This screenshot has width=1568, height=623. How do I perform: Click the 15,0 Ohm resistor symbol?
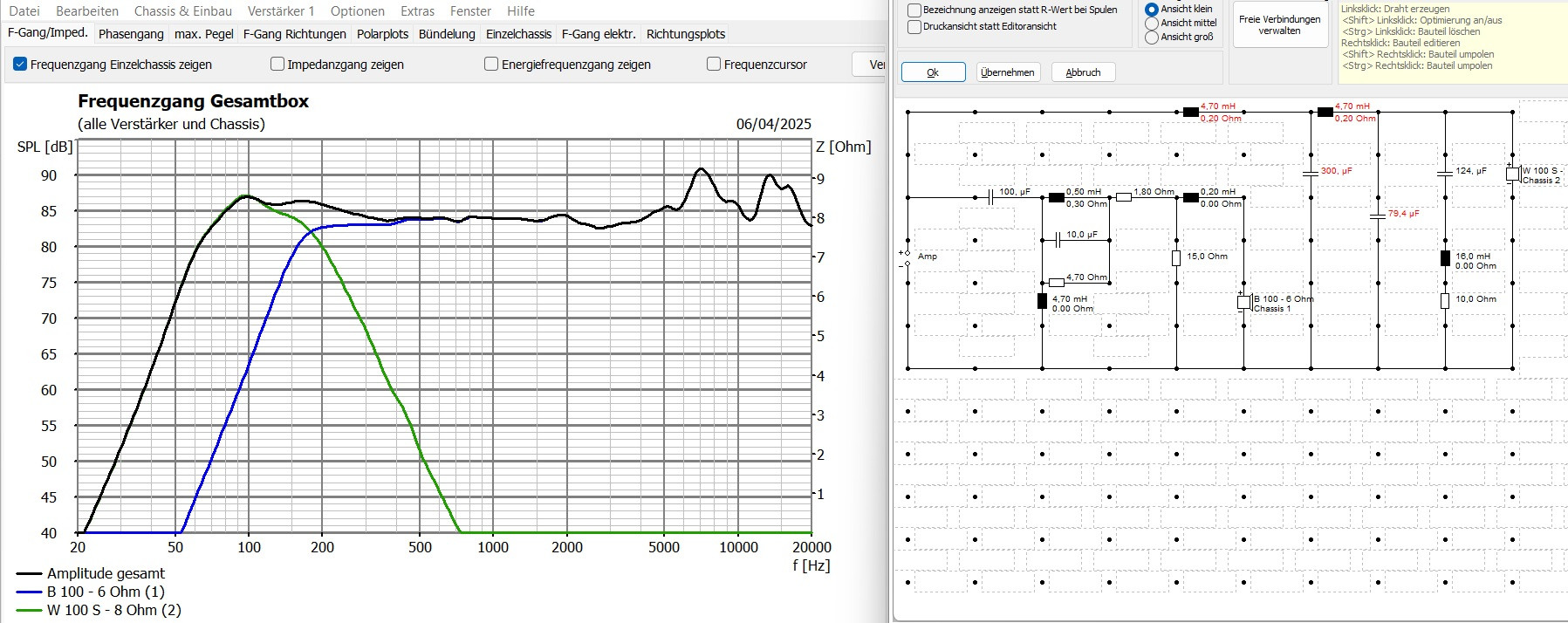click(x=1176, y=258)
